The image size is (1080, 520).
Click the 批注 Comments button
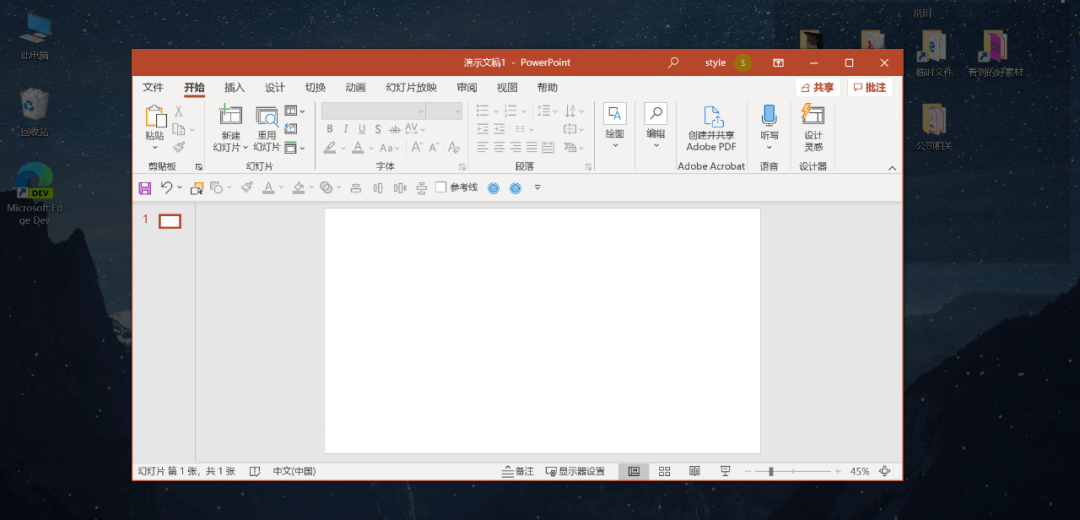(870, 87)
